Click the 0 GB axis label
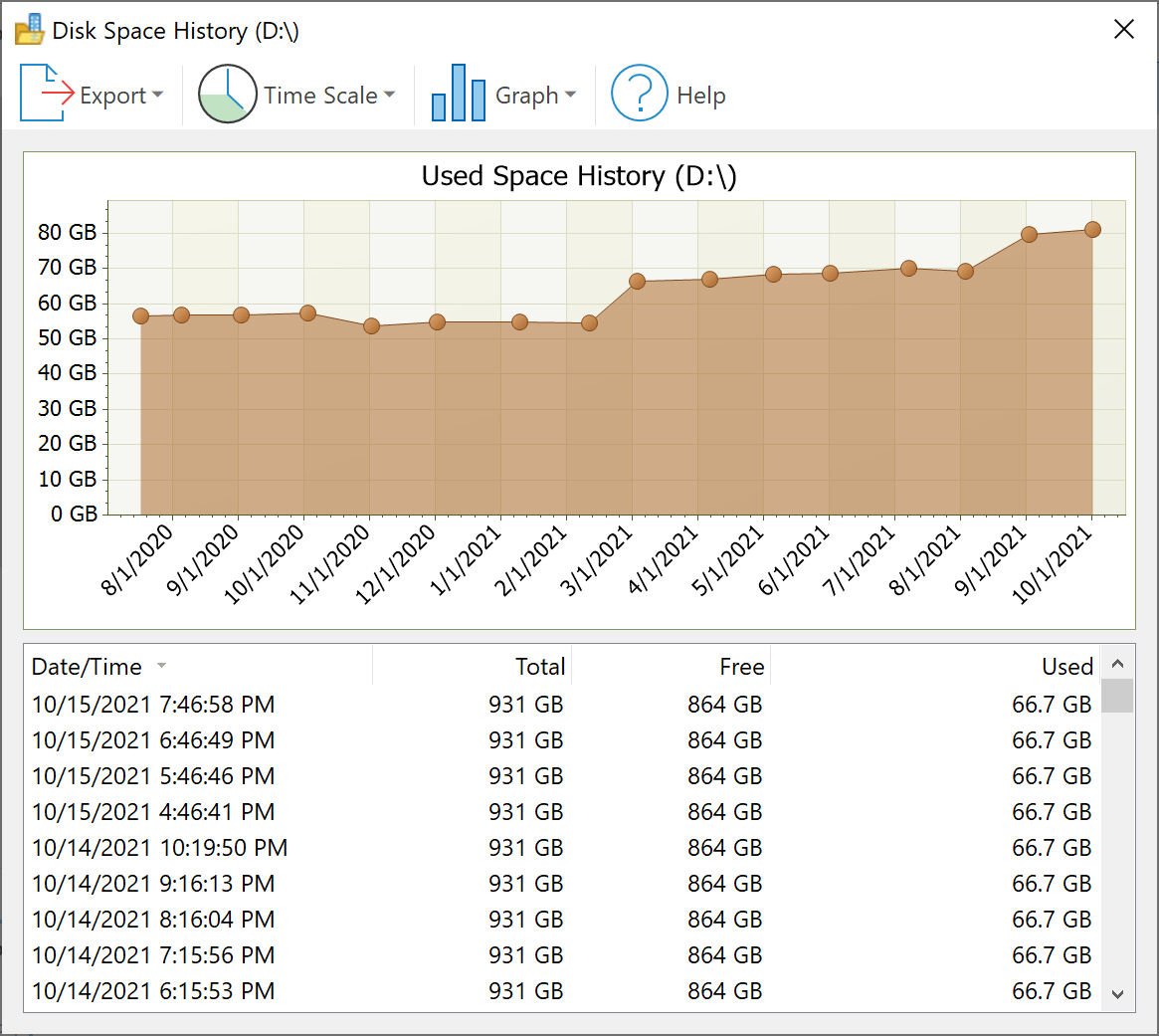 [x=74, y=514]
